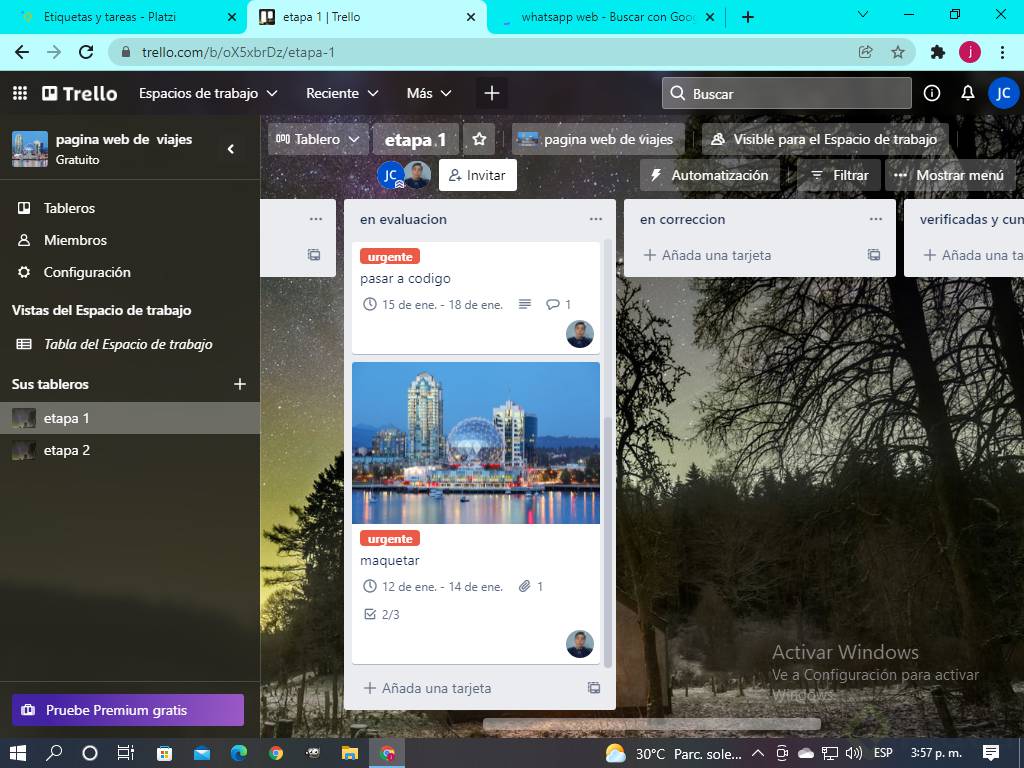This screenshot has width=1024, height=768.
Task: Click the description icon on 'pasar a codigo' card
Action: click(x=524, y=304)
